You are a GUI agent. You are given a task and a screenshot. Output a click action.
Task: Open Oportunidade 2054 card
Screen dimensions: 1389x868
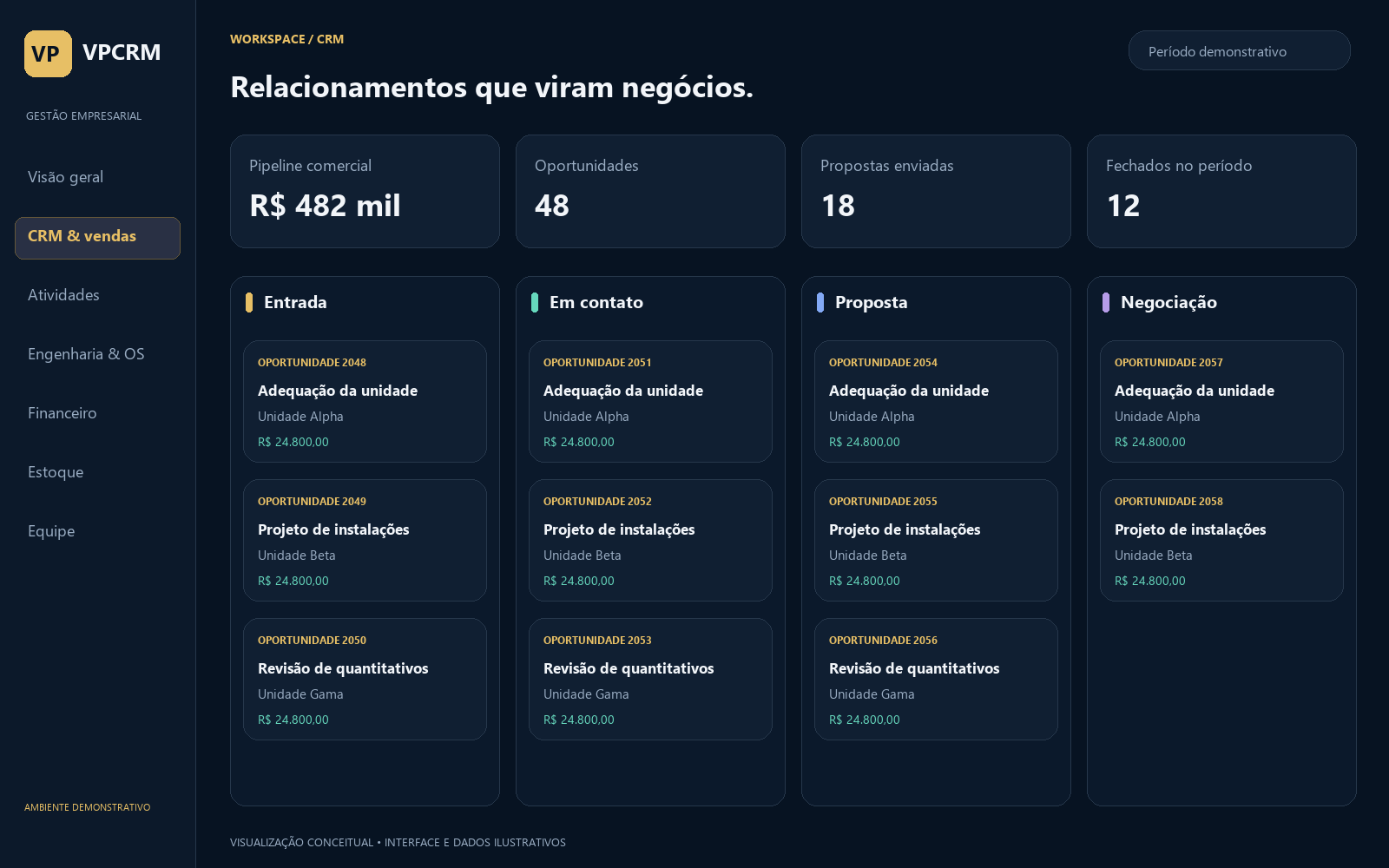tap(936, 401)
